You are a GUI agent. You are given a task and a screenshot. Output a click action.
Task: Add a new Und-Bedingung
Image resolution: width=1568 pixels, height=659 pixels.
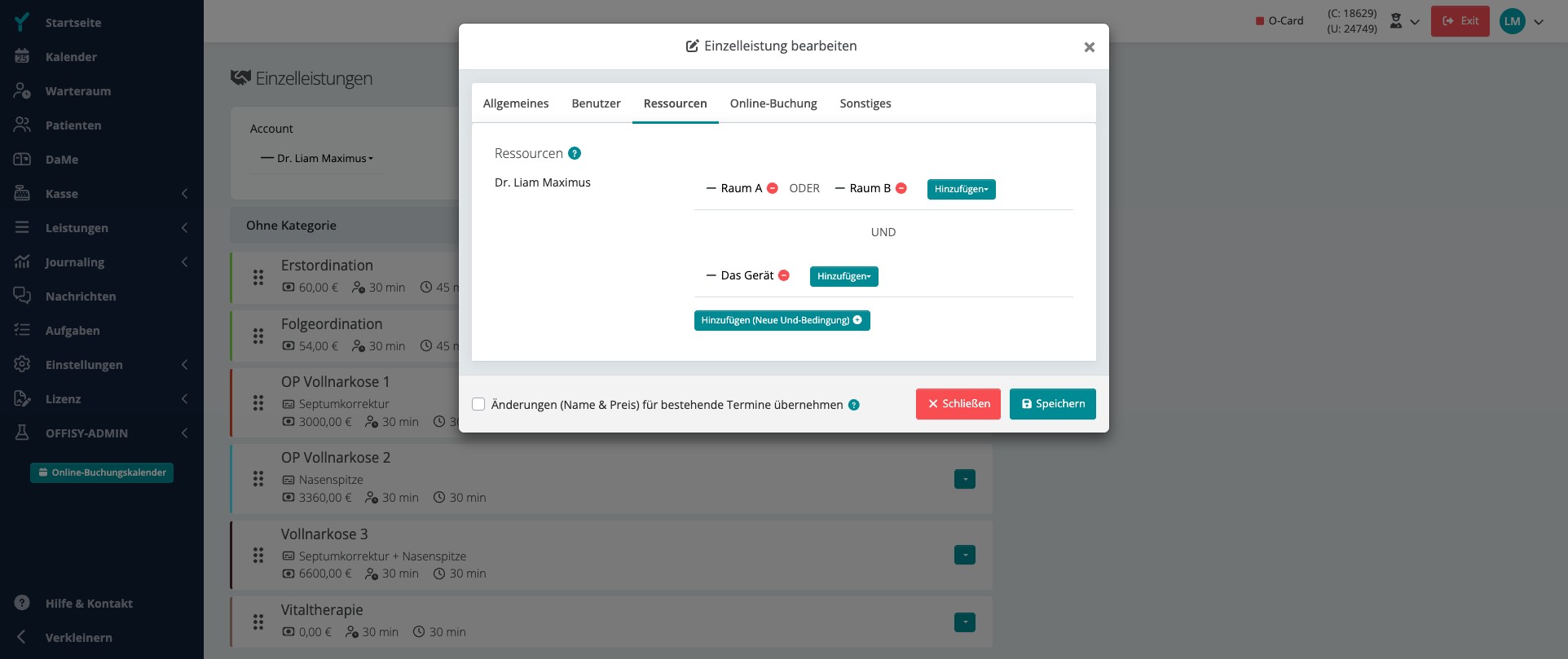coord(782,320)
